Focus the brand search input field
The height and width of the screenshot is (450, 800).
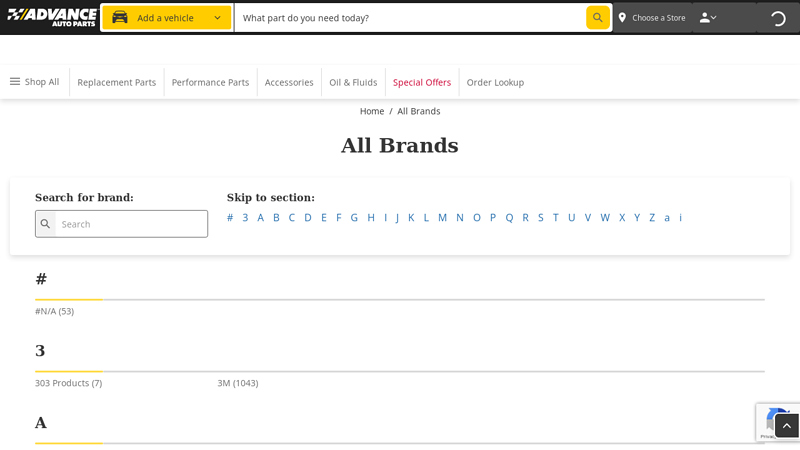[132, 224]
